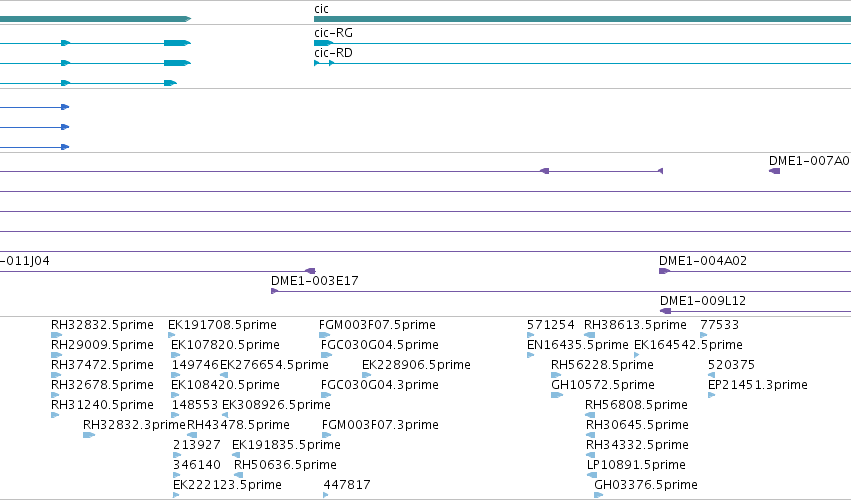Click the DME1-004A02 clone label

tap(703, 261)
